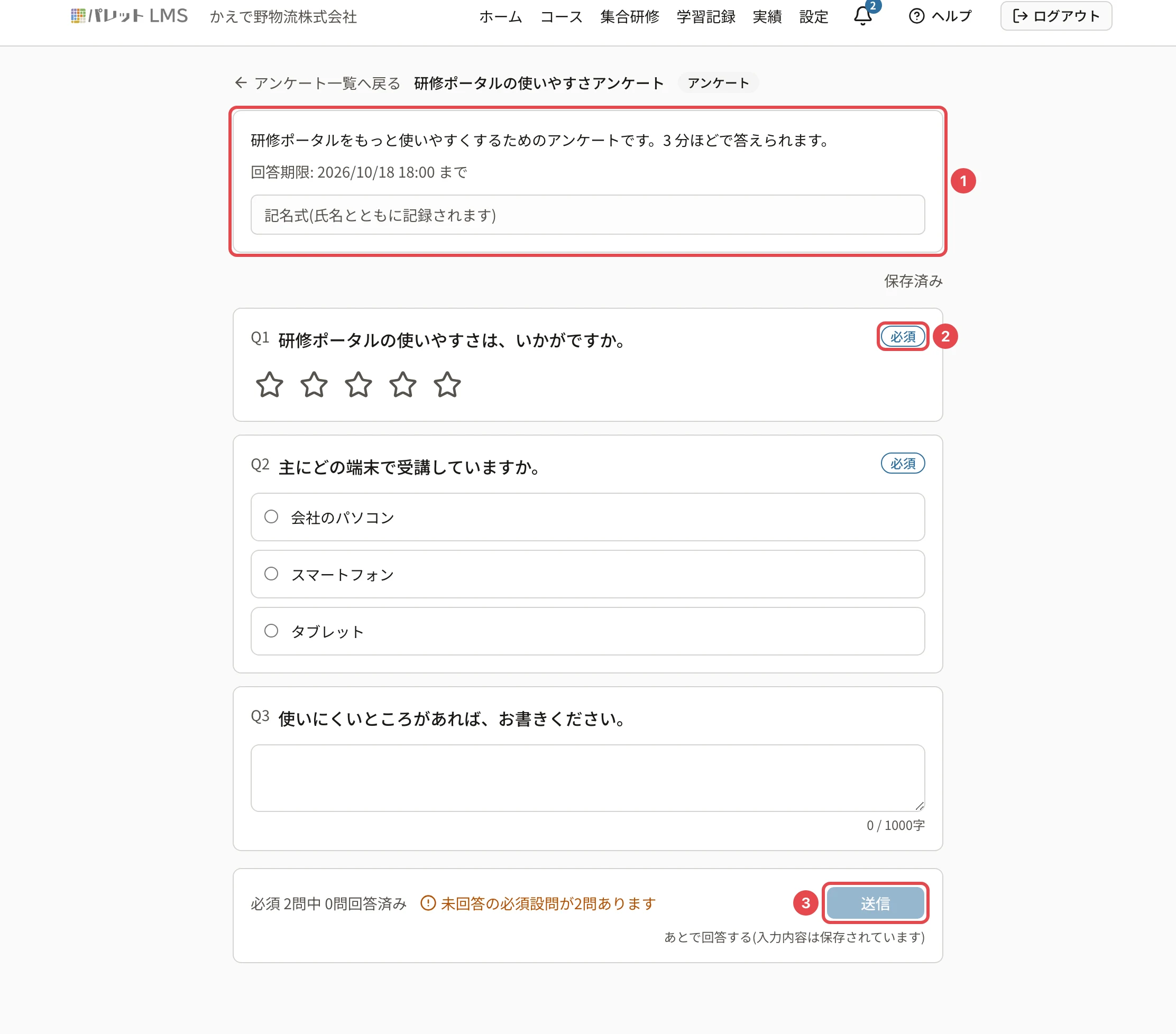Focus the Q3 free-text answer box
Viewport: 1176px width, 1034px height.
(587, 778)
